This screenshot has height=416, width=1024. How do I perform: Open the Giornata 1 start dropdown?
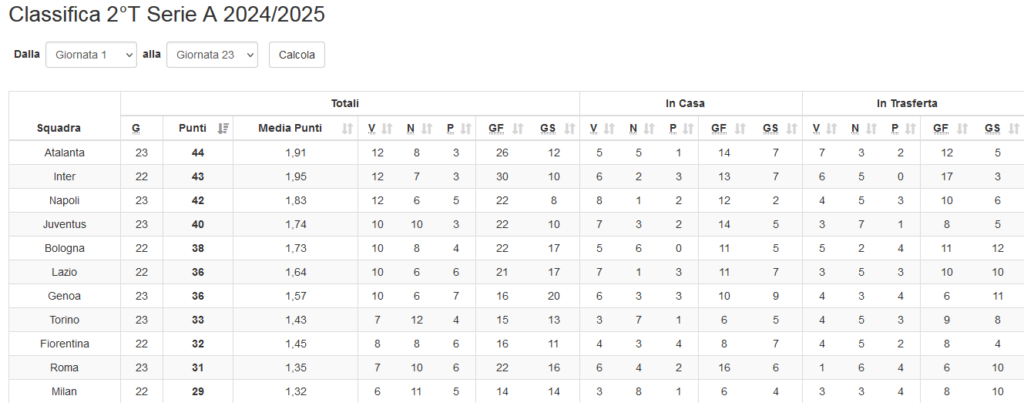[x=91, y=55]
